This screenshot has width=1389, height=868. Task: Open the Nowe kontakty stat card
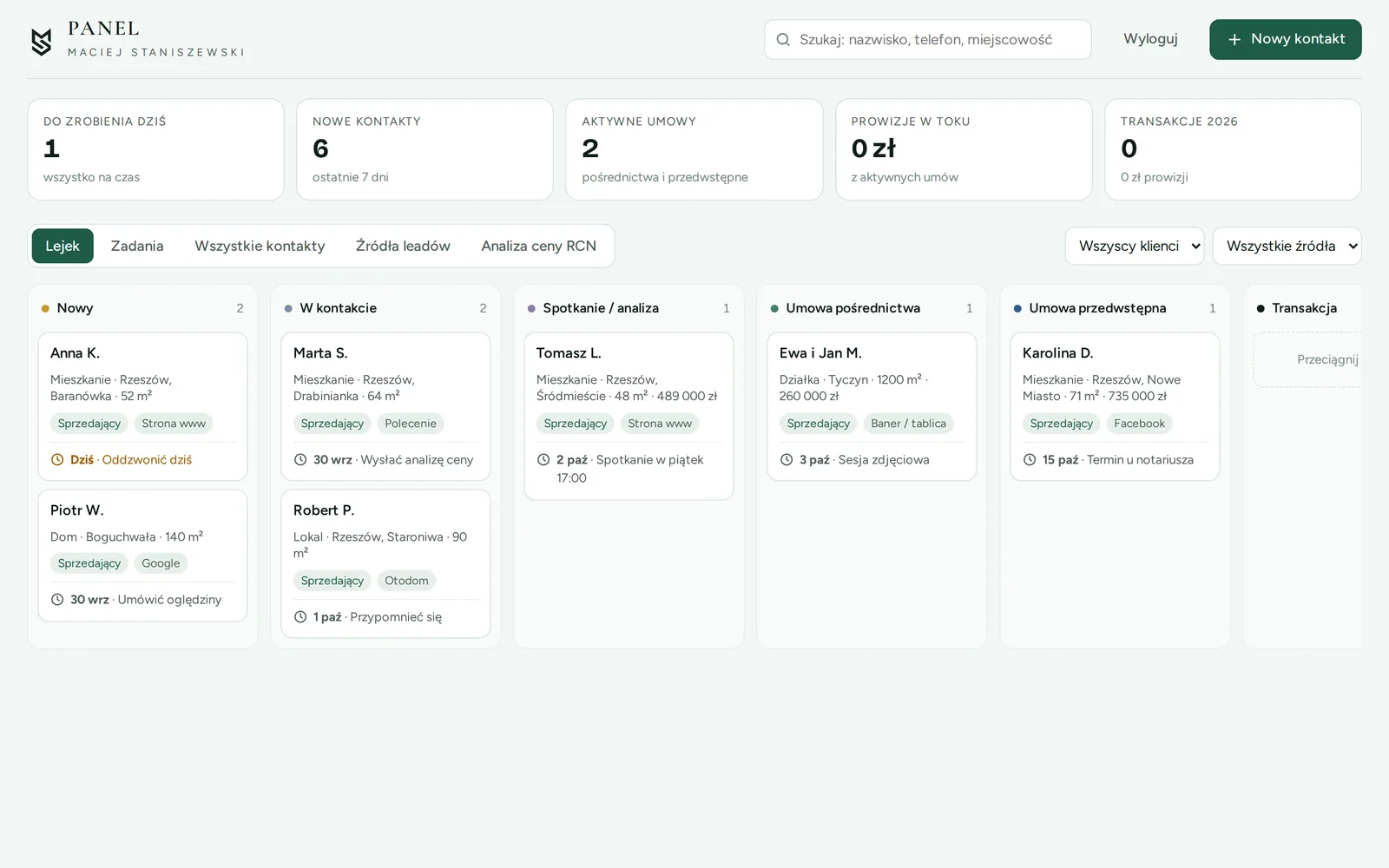click(425, 149)
